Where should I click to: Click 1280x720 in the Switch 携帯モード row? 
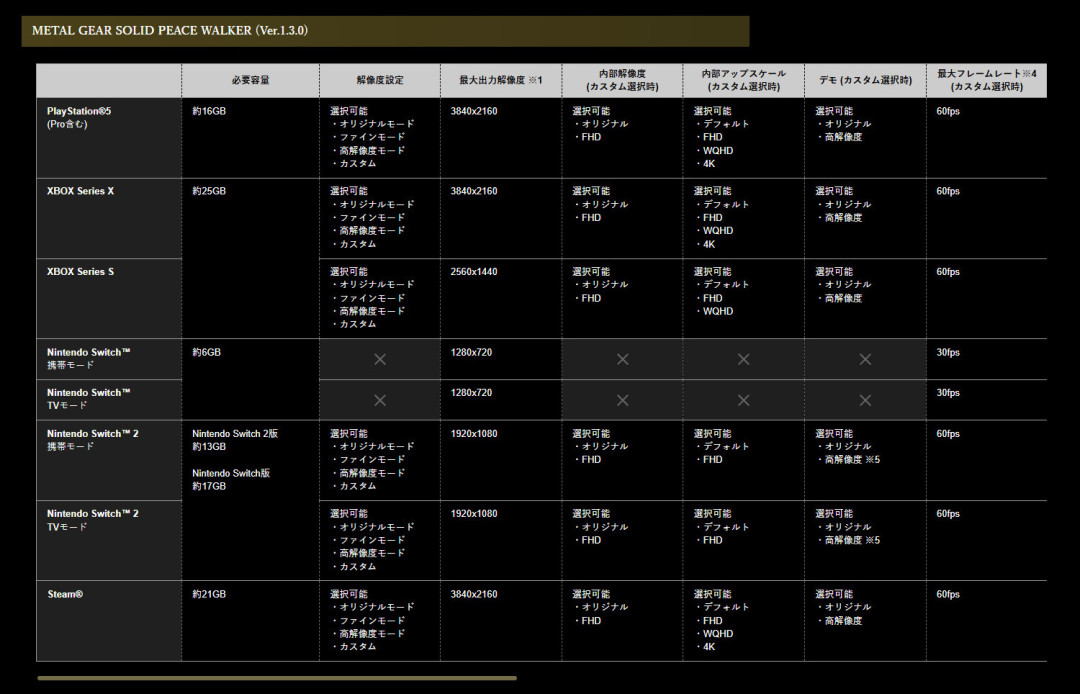click(x=471, y=353)
